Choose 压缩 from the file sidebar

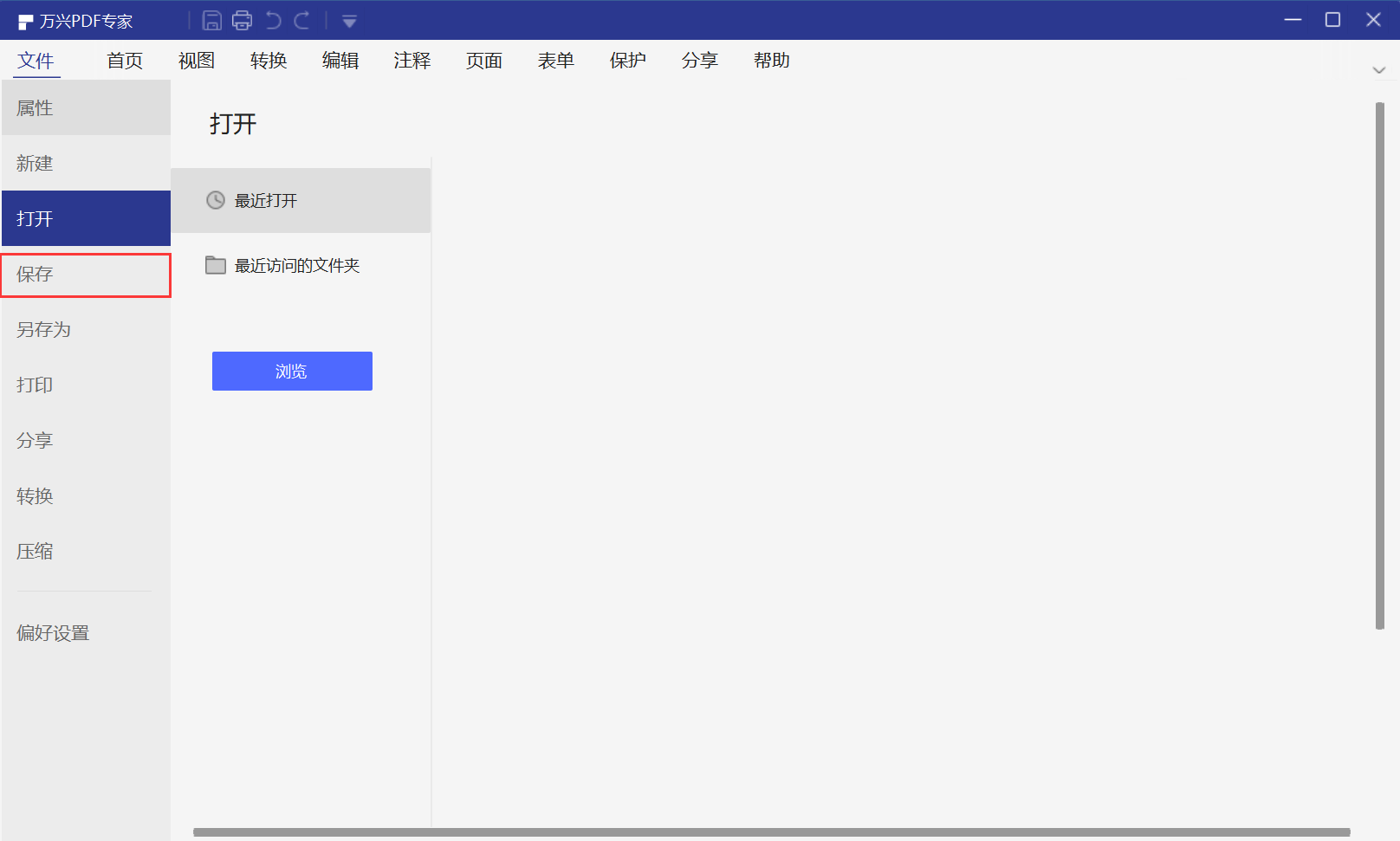[35, 551]
